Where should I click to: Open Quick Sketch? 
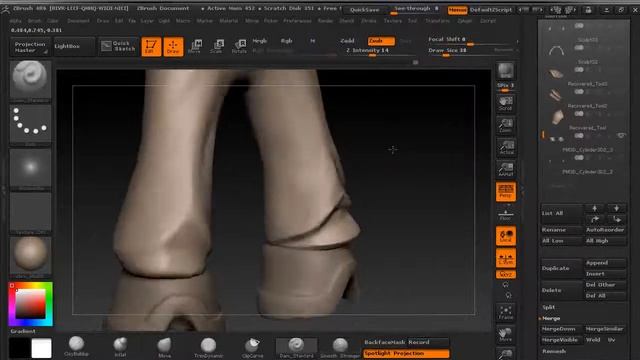[118, 46]
